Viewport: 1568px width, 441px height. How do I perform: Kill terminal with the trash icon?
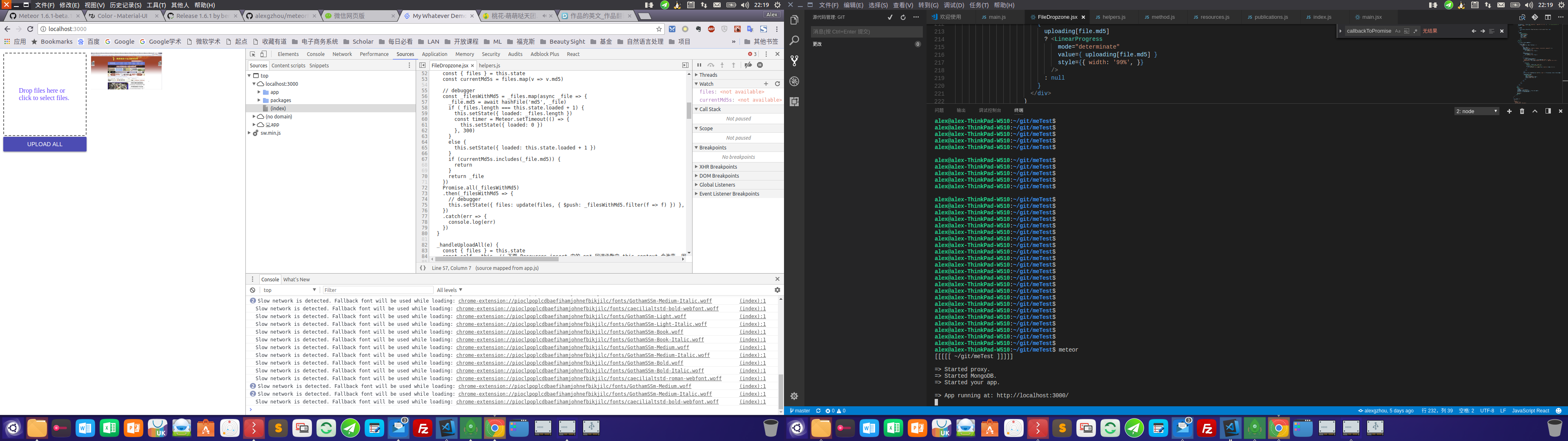point(1522,111)
